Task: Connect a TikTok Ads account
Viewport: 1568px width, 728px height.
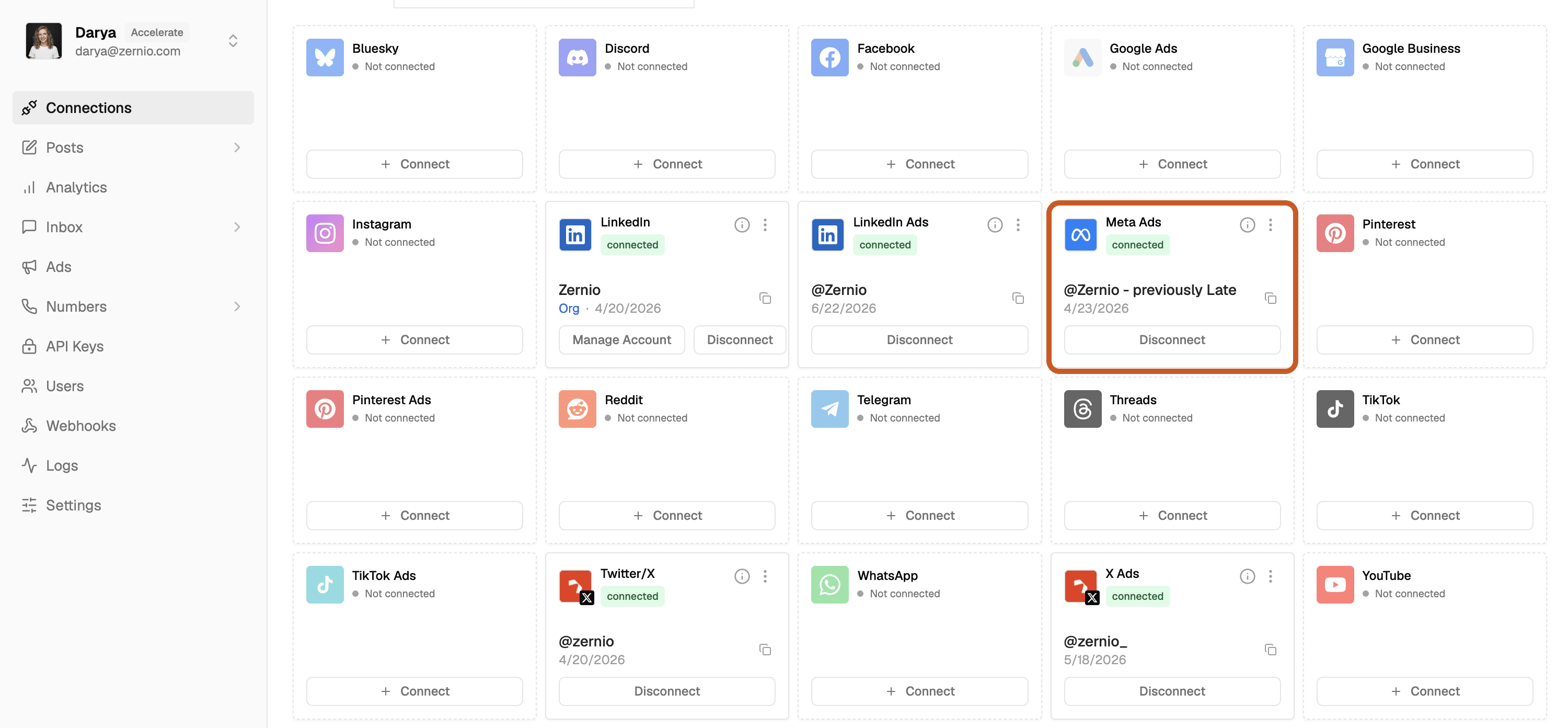Action: tap(414, 691)
